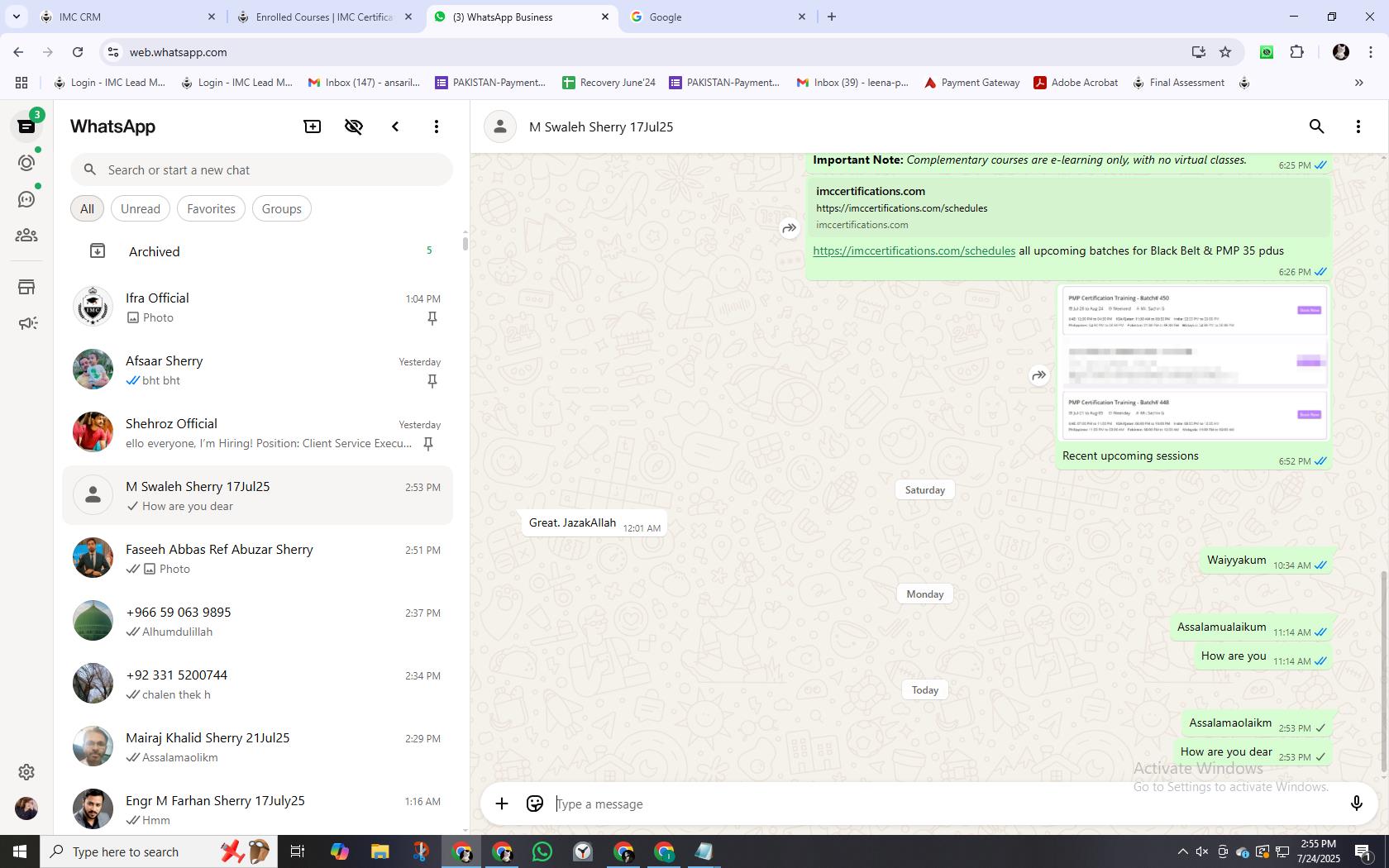Select the Unread chat filter
Screen dimensions: 1389x868
(x=141, y=209)
